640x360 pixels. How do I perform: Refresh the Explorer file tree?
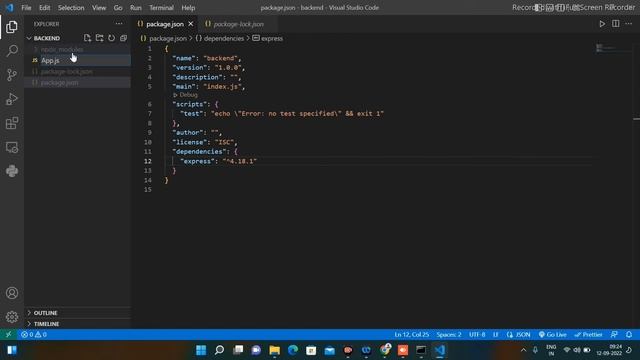tap(111, 38)
